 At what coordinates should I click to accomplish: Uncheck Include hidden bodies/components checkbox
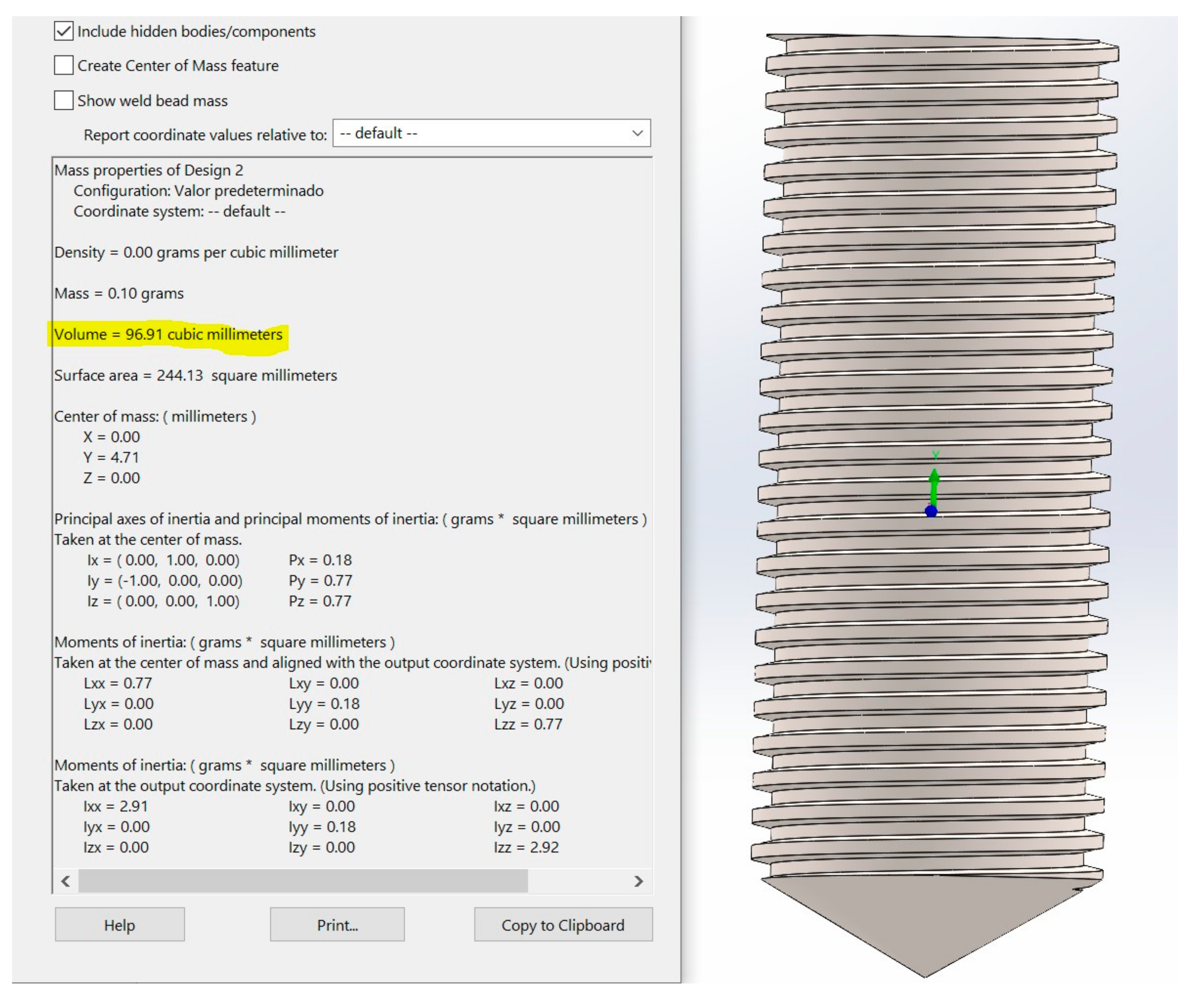point(64,31)
